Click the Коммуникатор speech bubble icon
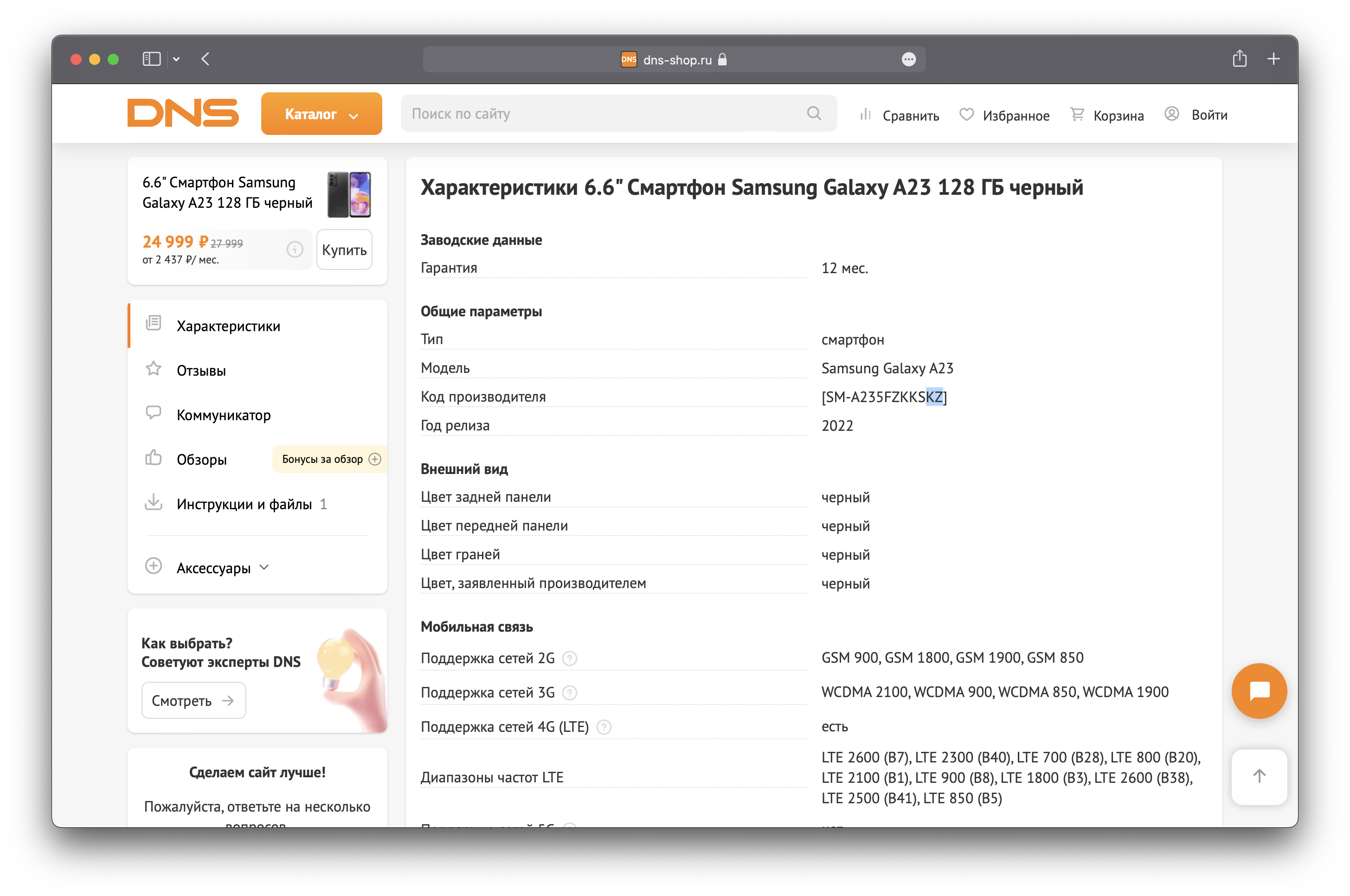 [x=153, y=413]
